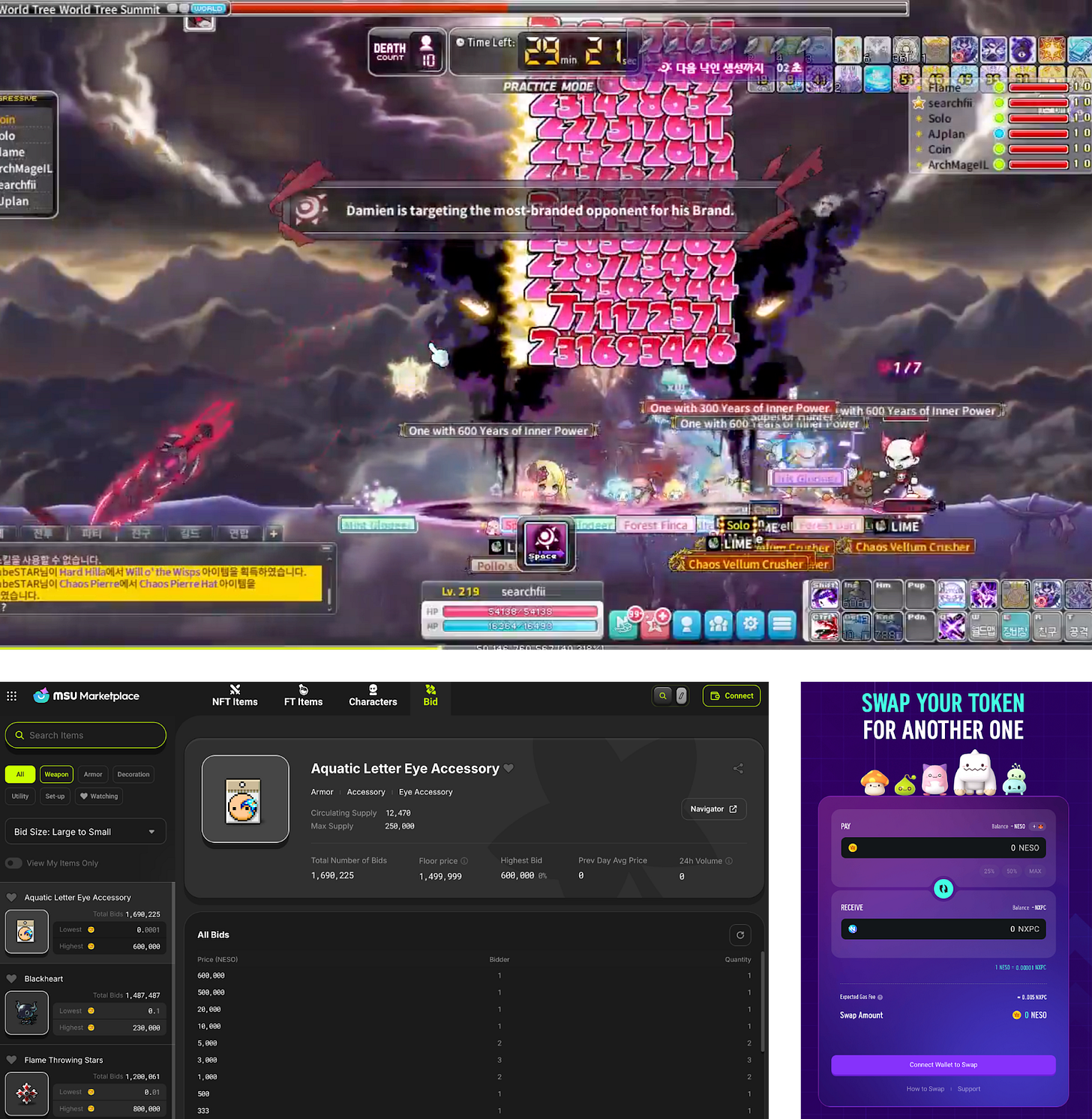This screenshot has height=1119, width=1092.
Task: Toggle View My Items Only switch
Action: point(13,863)
